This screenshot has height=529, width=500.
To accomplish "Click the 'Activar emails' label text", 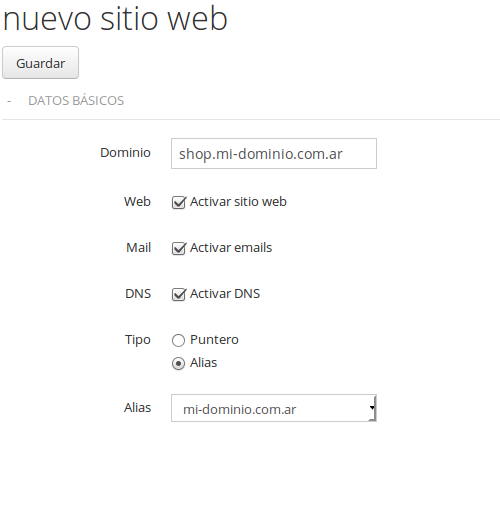I will 231,248.
